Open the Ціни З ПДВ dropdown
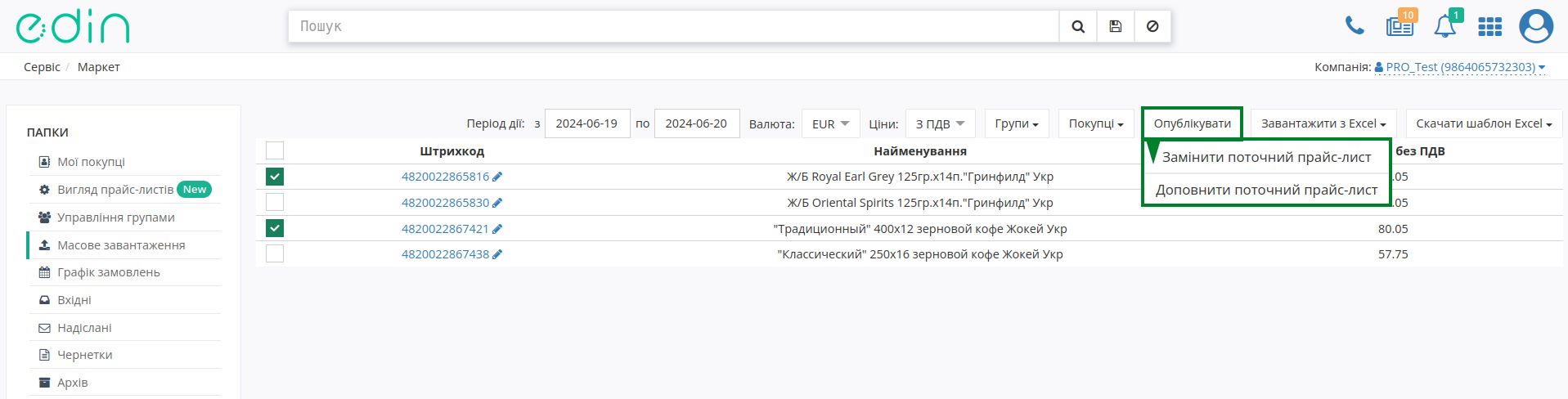The height and width of the screenshot is (399, 1568). 940,123
